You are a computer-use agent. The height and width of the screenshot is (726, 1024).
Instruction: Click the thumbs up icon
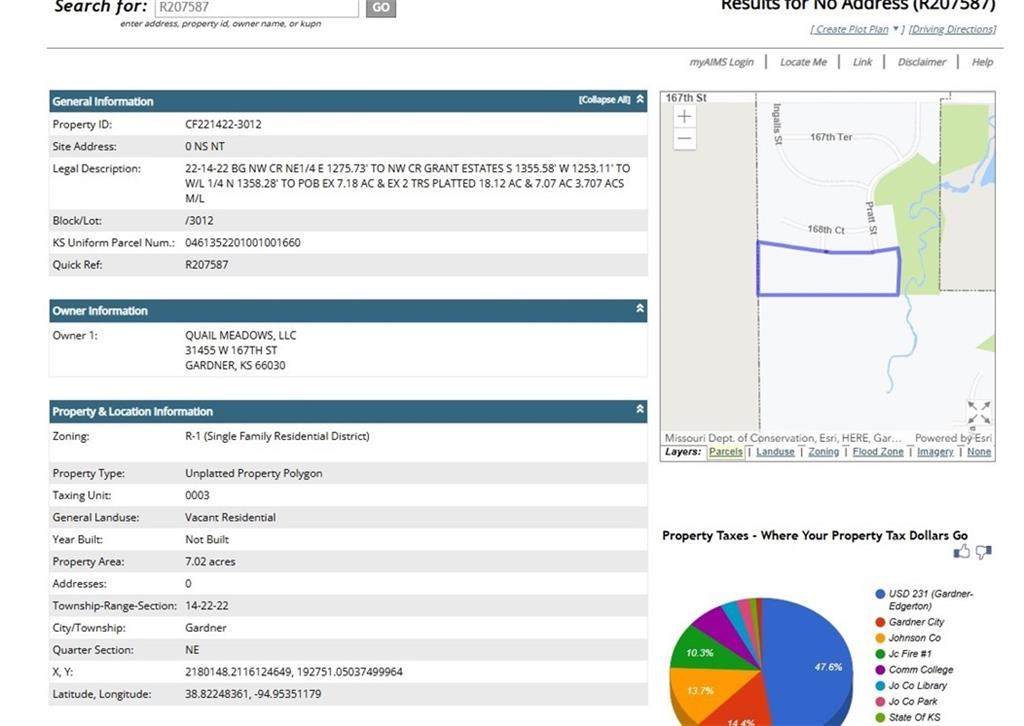tap(962, 551)
